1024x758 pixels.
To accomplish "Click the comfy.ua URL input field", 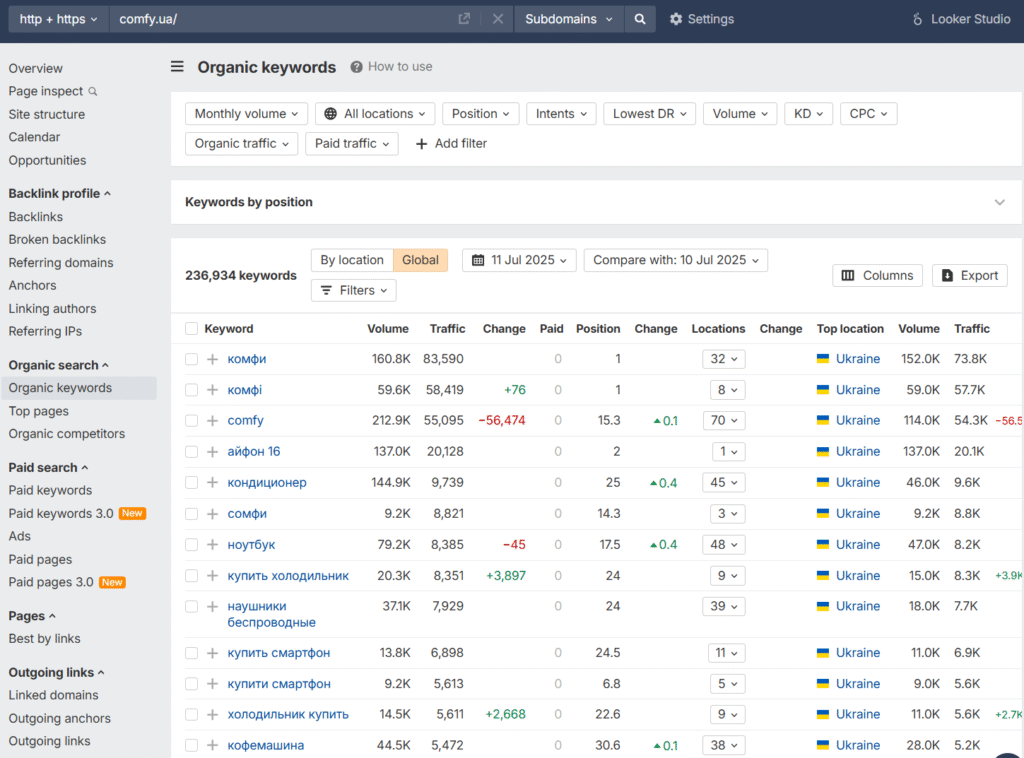I will 280,19.
